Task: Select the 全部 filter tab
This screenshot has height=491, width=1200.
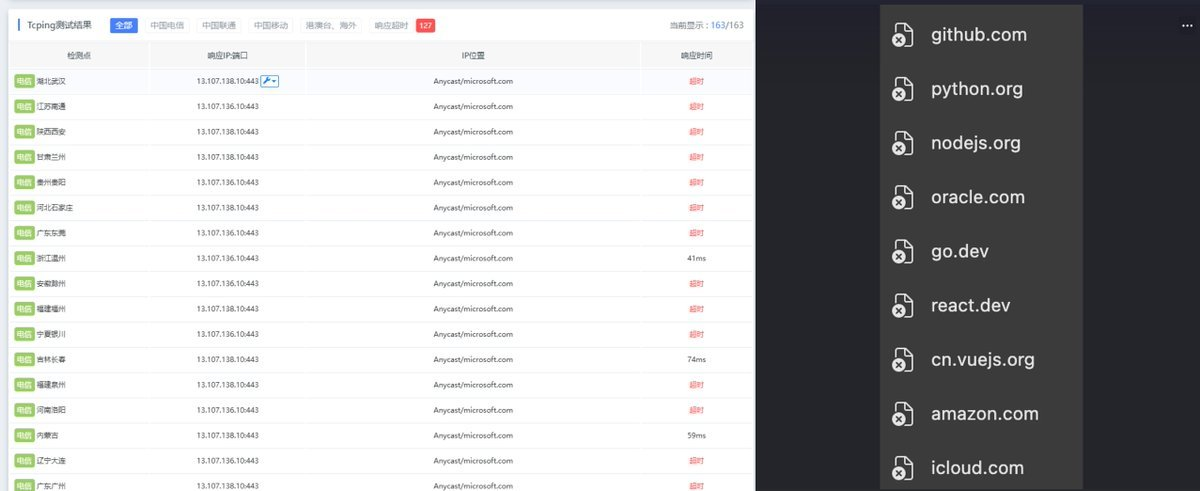Action: 124,26
